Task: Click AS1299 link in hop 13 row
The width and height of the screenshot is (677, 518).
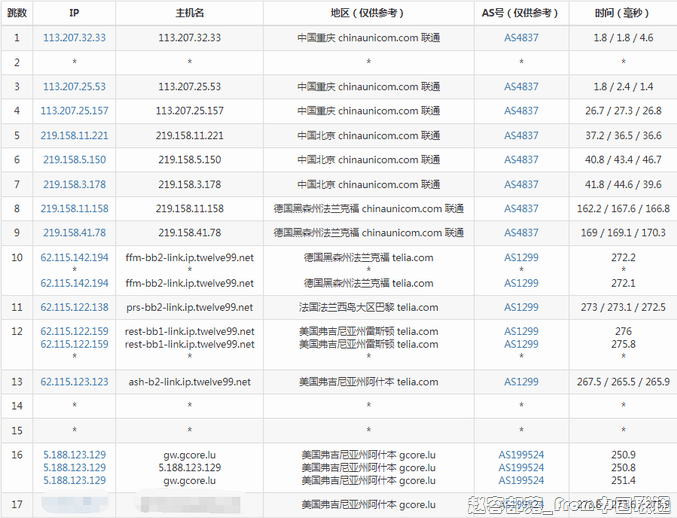Action: click(521, 382)
